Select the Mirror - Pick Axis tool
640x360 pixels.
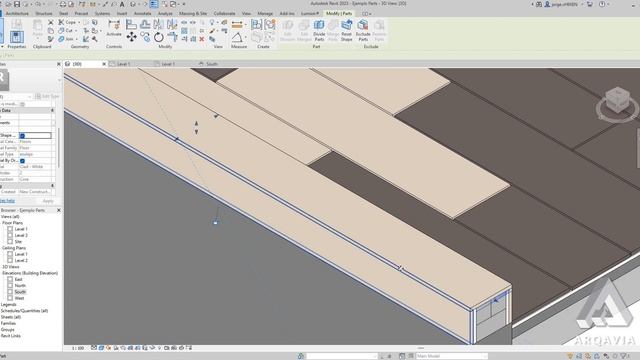(x=158, y=24)
